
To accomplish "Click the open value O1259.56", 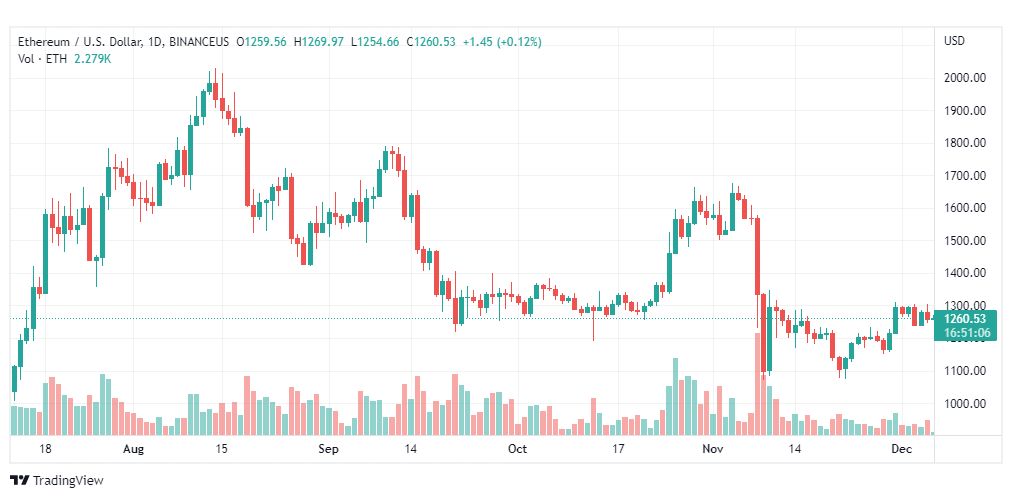I will pyautogui.click(x=262, y=41).
